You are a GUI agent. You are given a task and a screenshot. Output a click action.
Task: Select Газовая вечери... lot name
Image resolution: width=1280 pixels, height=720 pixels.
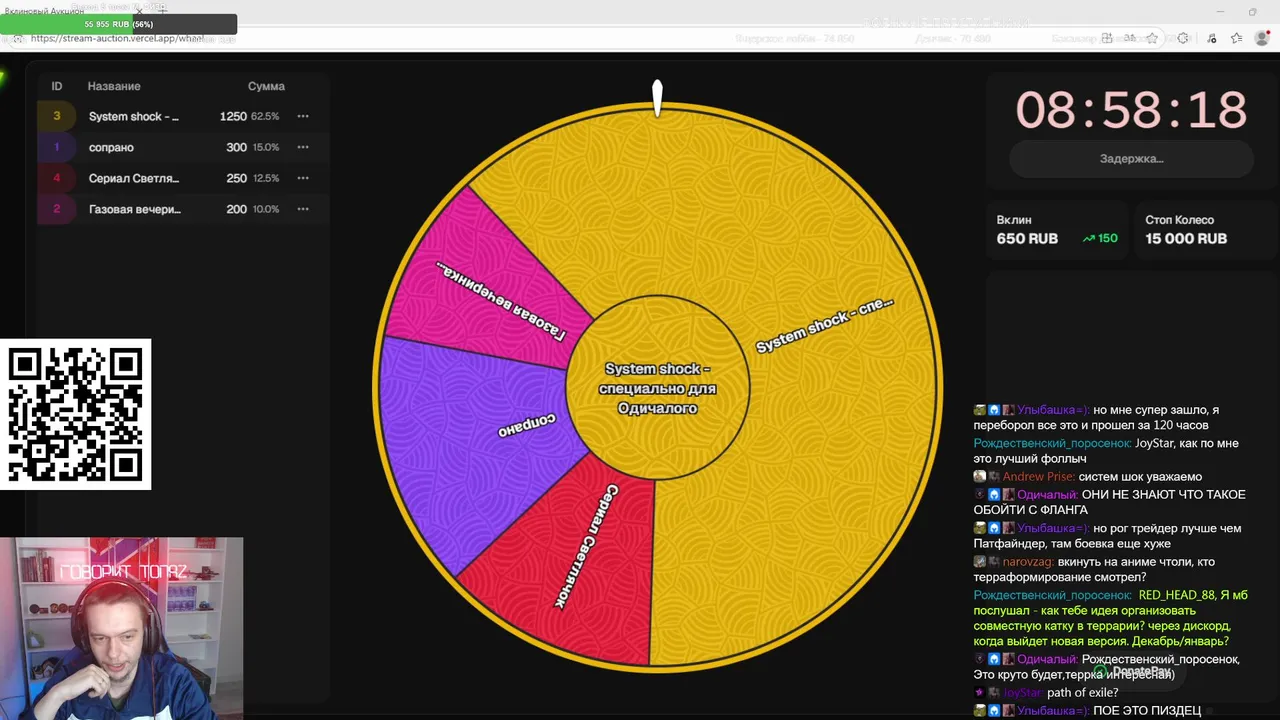pos(135,209)
